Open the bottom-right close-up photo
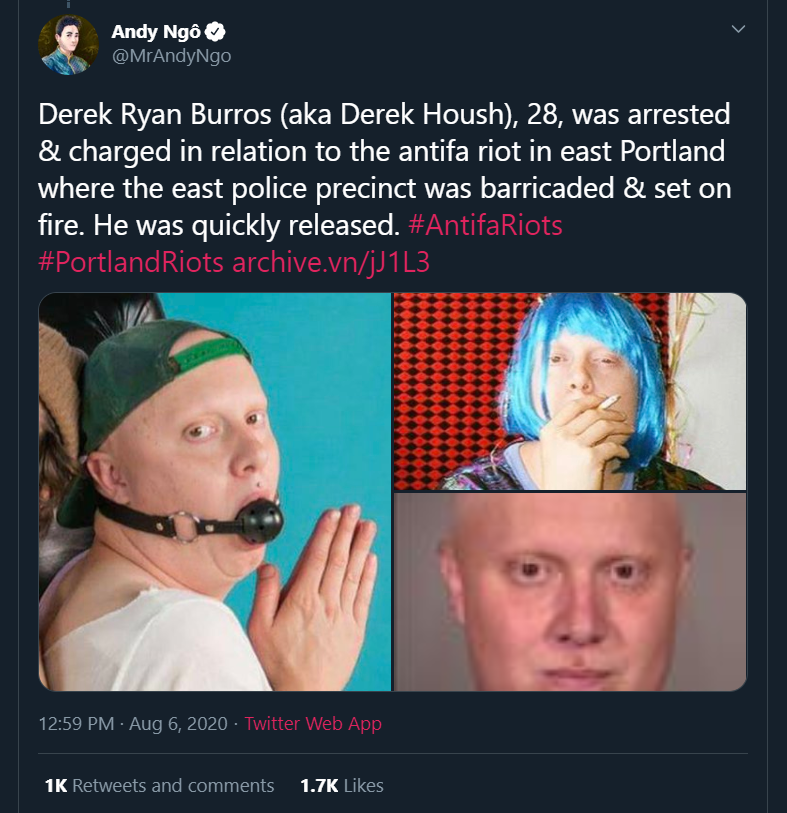The width and height of the screenshot is (787, 813). [x=570, y=592]
